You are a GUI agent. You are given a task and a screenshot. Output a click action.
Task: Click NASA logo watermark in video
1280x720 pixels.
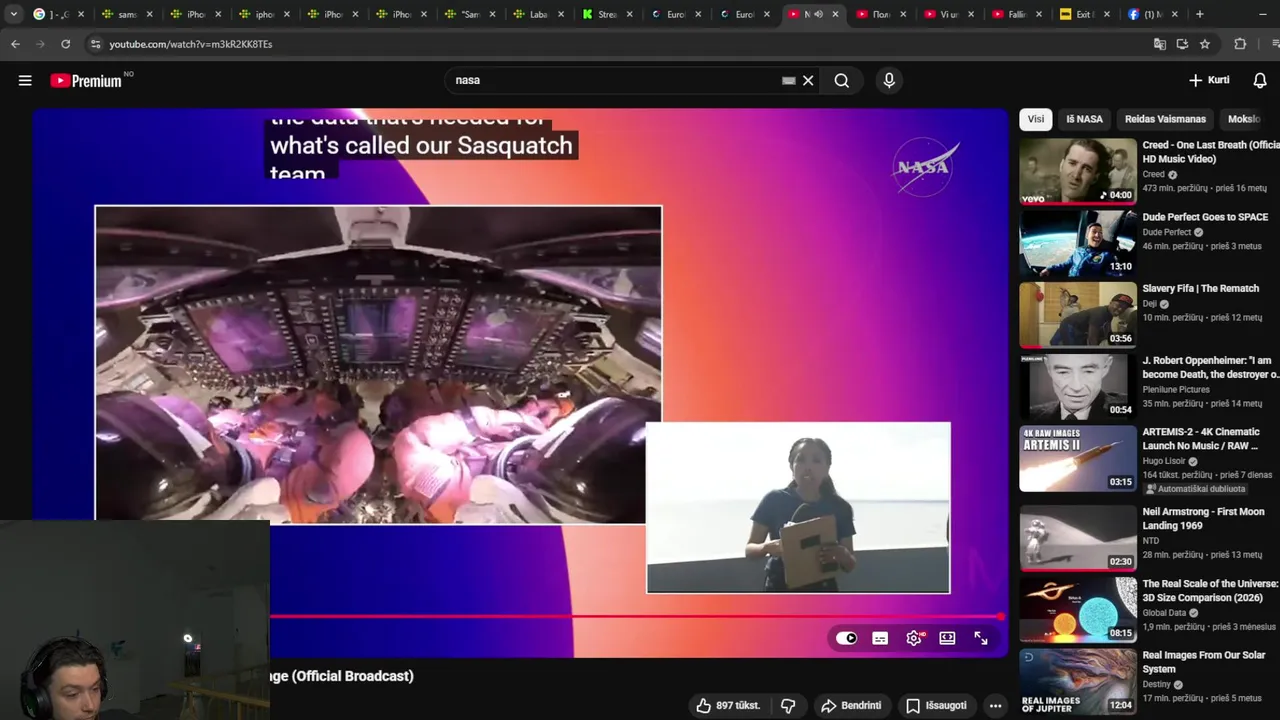point(925,166)
